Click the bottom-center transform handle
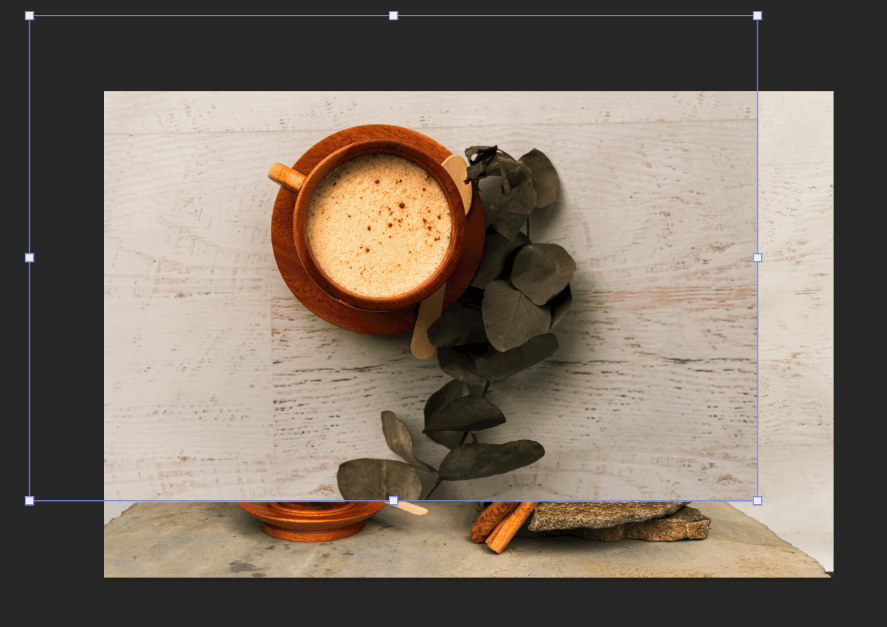Viewport: 887px width, 627px height. pos(393,500)
